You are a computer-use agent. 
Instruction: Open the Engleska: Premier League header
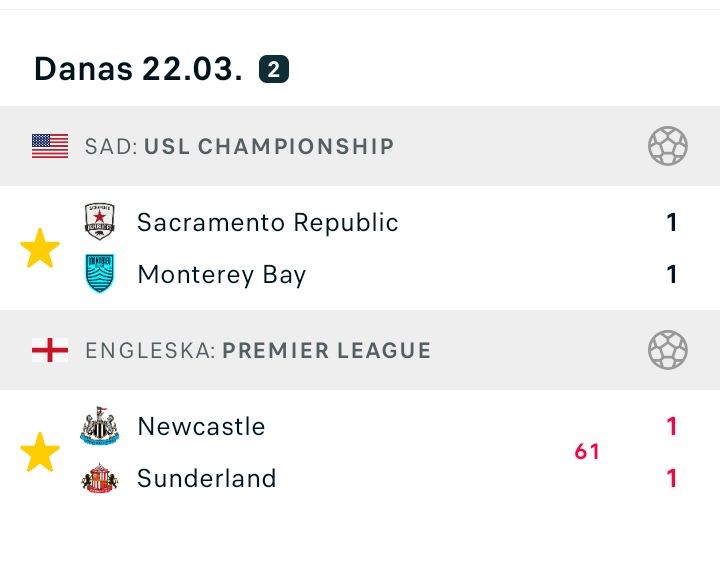click(258, 350)
